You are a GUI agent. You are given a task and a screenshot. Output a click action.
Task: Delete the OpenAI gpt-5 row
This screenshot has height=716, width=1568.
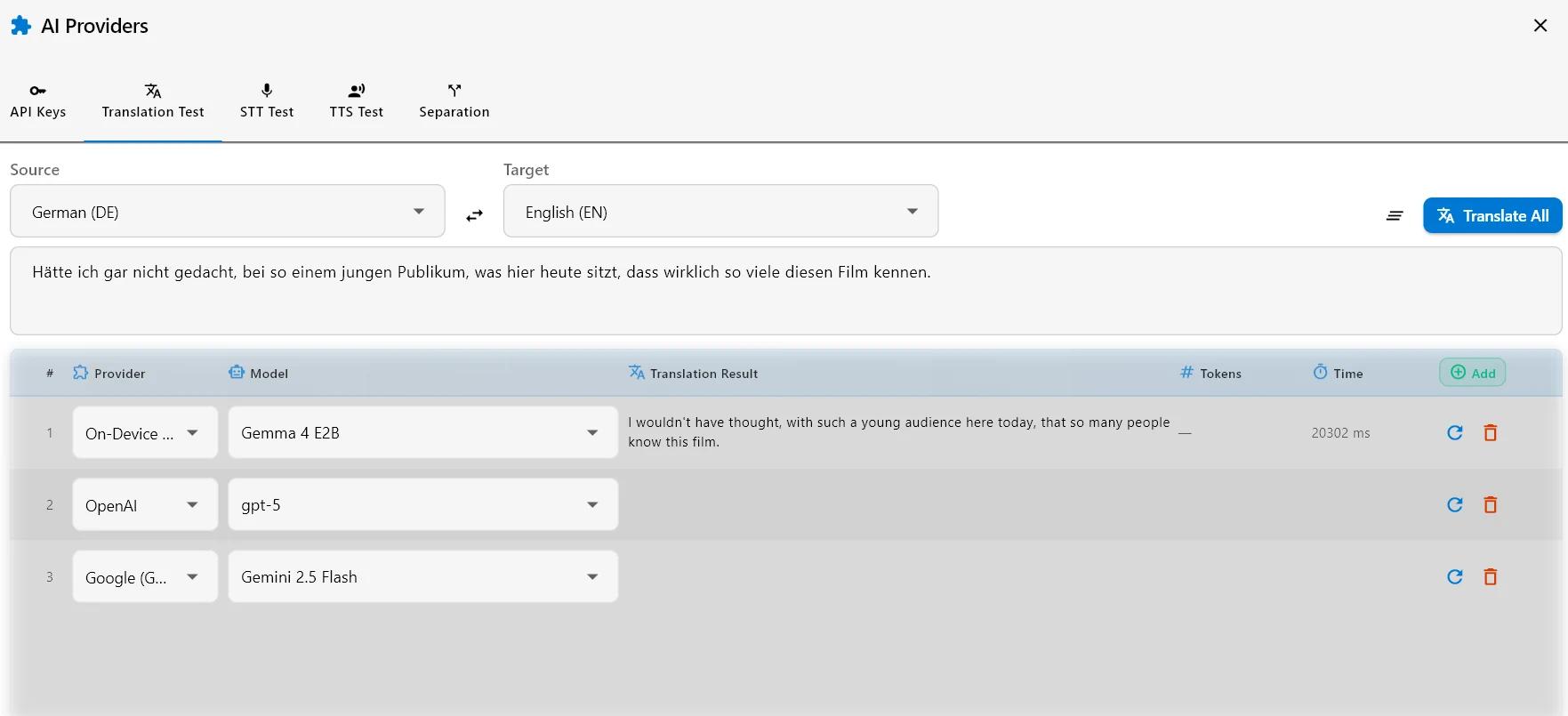click(x=1491, y=505)
